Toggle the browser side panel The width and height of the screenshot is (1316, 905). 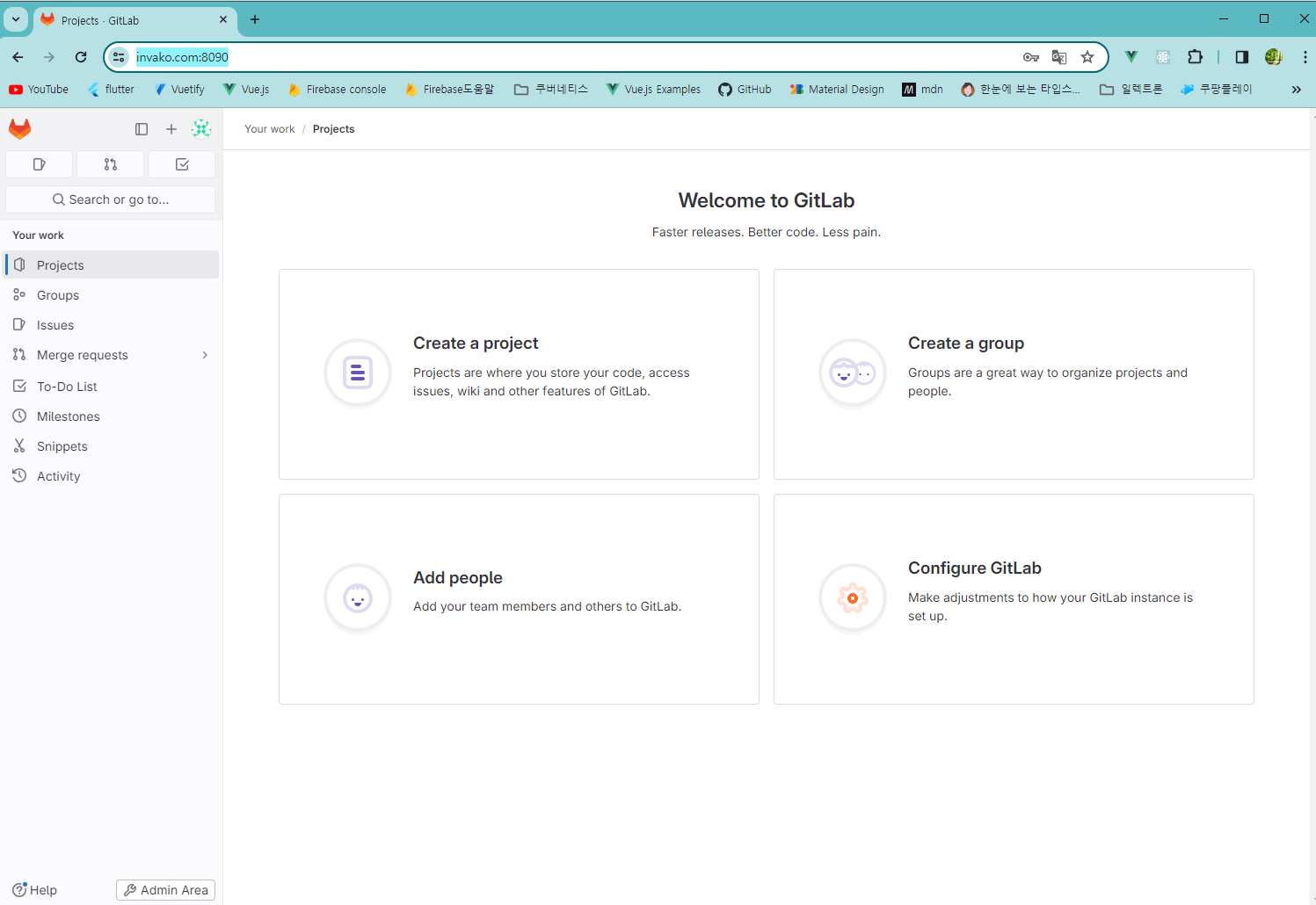click(x=1242, y=57)
